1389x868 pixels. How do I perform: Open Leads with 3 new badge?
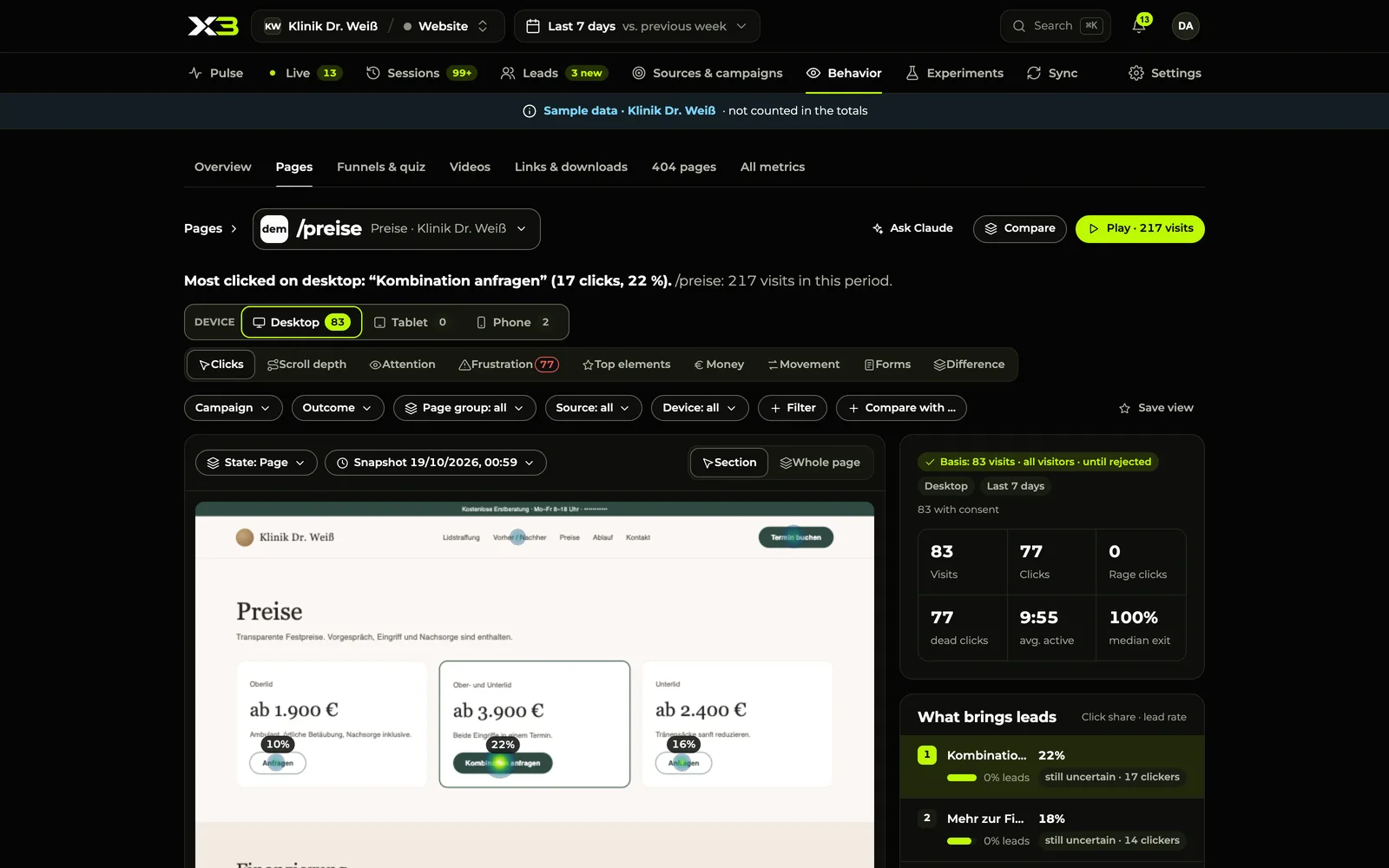click(554, 73)
